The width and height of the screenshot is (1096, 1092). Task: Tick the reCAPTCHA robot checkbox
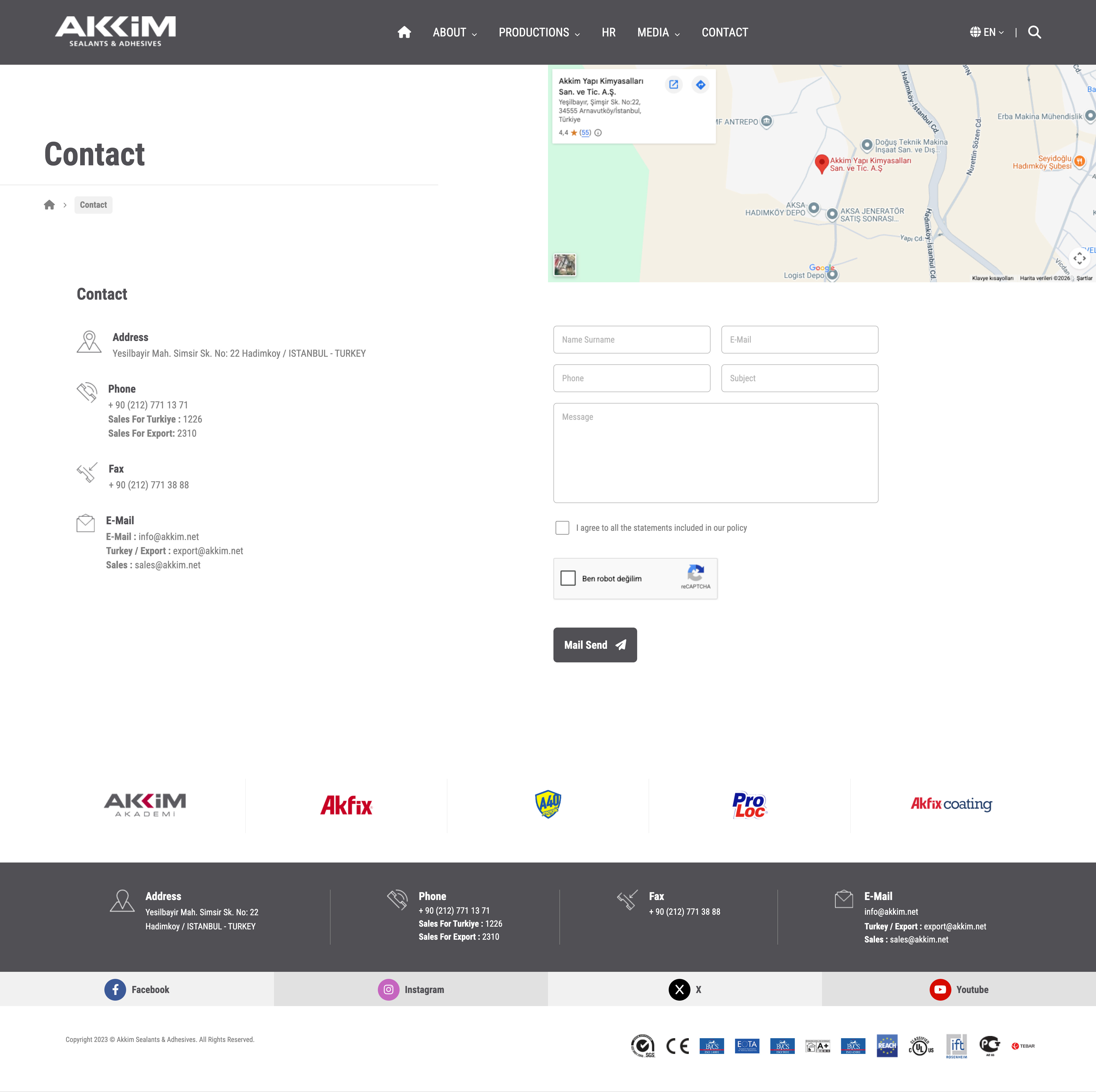(568, 578)
